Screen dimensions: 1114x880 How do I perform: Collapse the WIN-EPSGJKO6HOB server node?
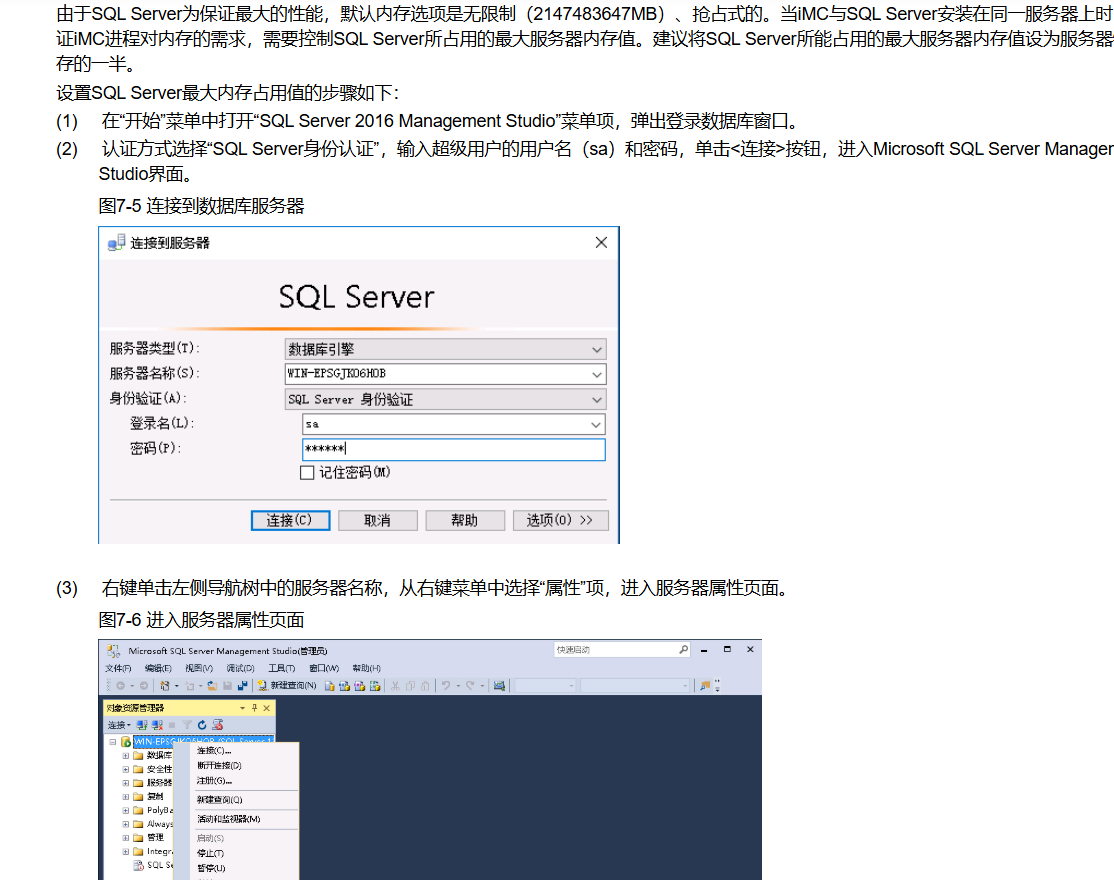pyautogui.click(x=112, y=742)
